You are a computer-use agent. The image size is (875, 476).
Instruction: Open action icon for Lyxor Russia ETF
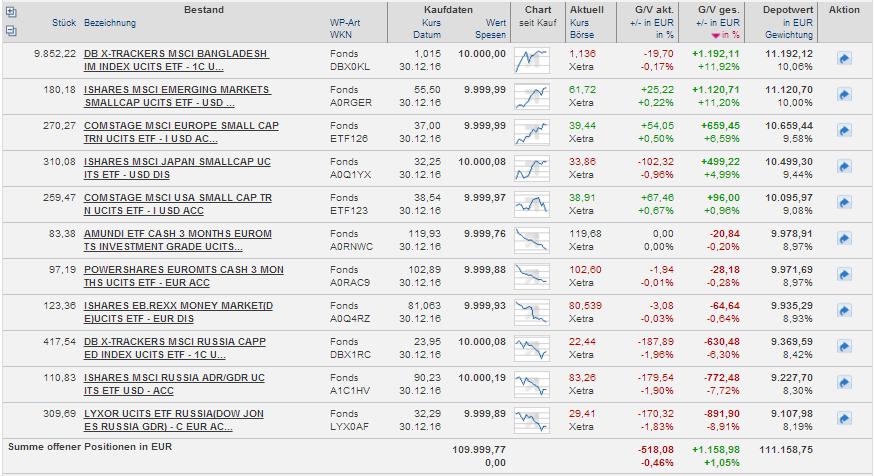pos(843,420)
